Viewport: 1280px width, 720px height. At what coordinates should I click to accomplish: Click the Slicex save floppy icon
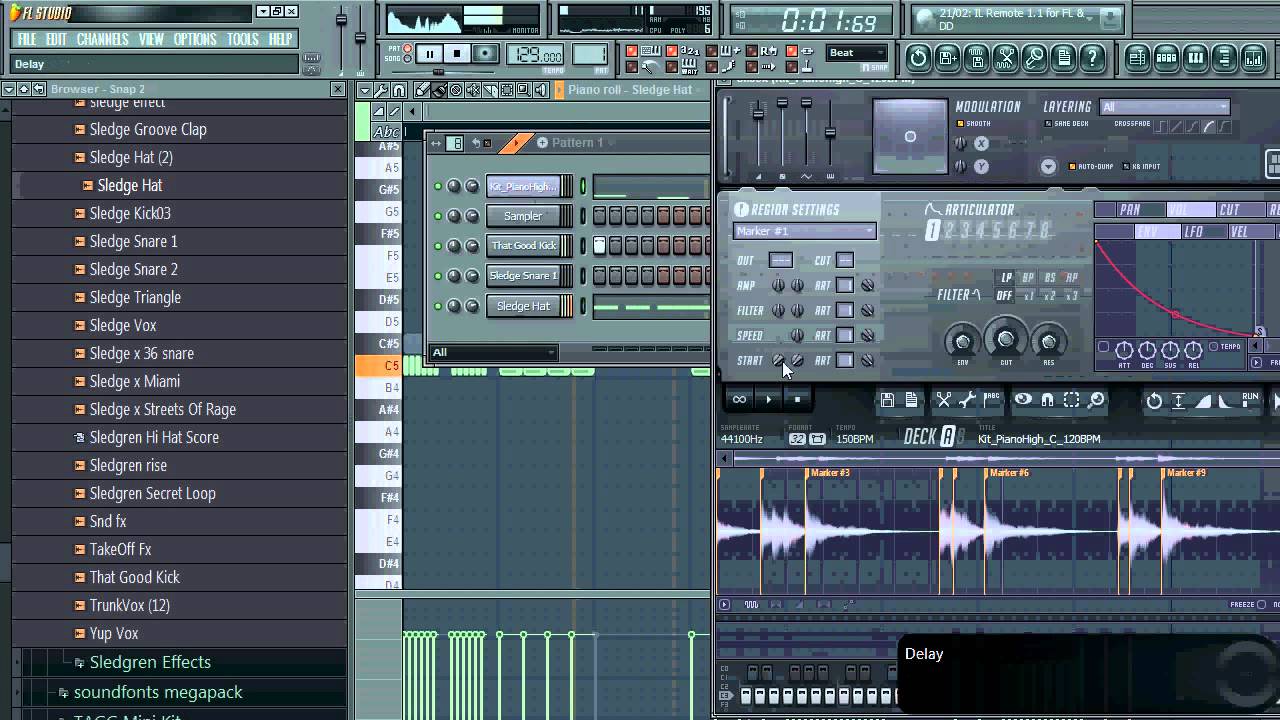pyautogui.click(x=887, y=400)
